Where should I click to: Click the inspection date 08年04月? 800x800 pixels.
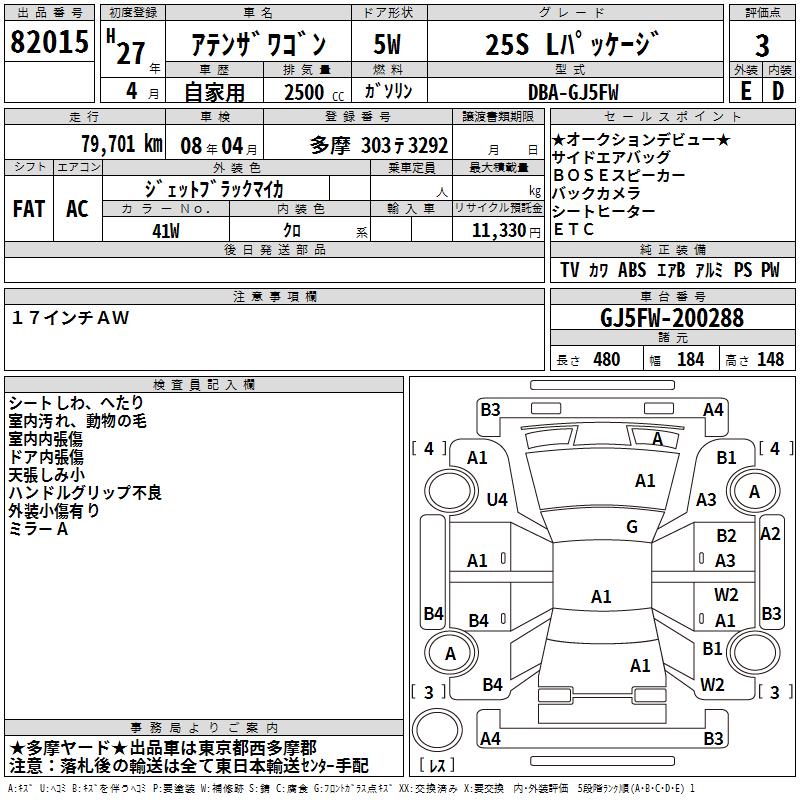pos(219,146)
